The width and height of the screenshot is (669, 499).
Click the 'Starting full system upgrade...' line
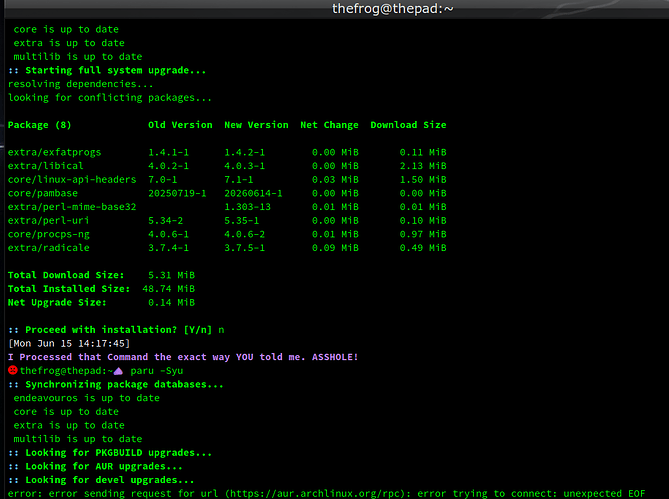coord(107,70)
